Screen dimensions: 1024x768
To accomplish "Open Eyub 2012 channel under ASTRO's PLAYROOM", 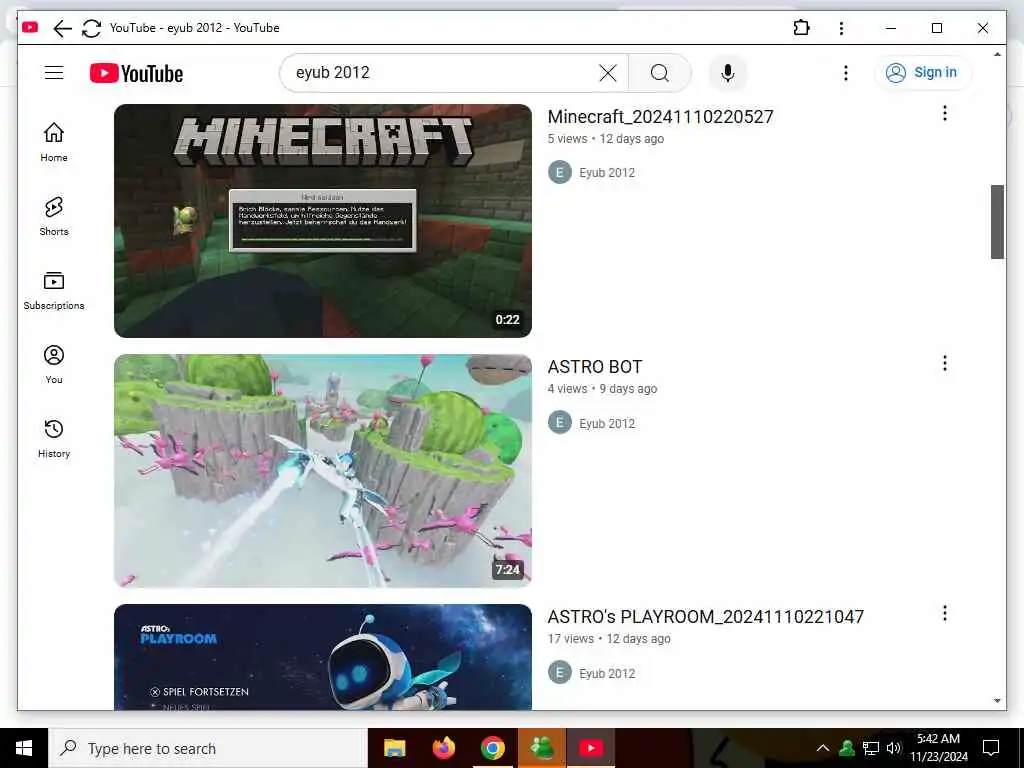I will point(607,673).
